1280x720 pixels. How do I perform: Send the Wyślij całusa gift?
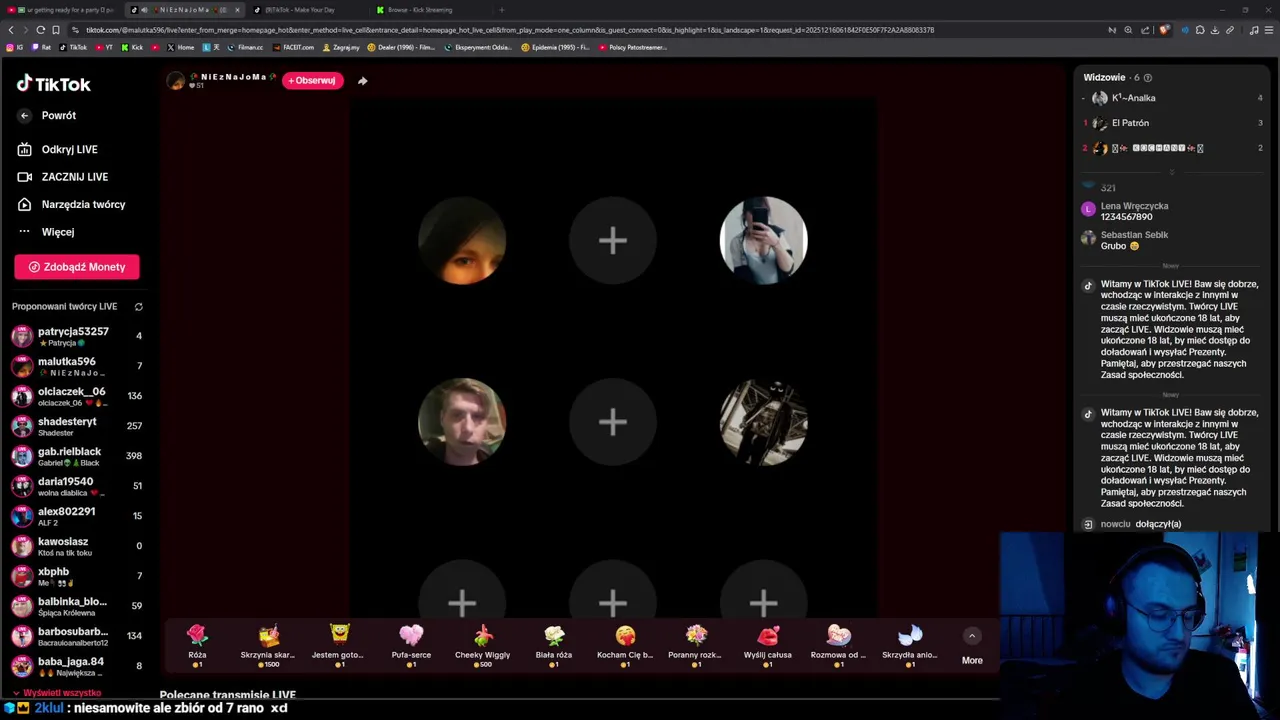[x=768, y=645]
